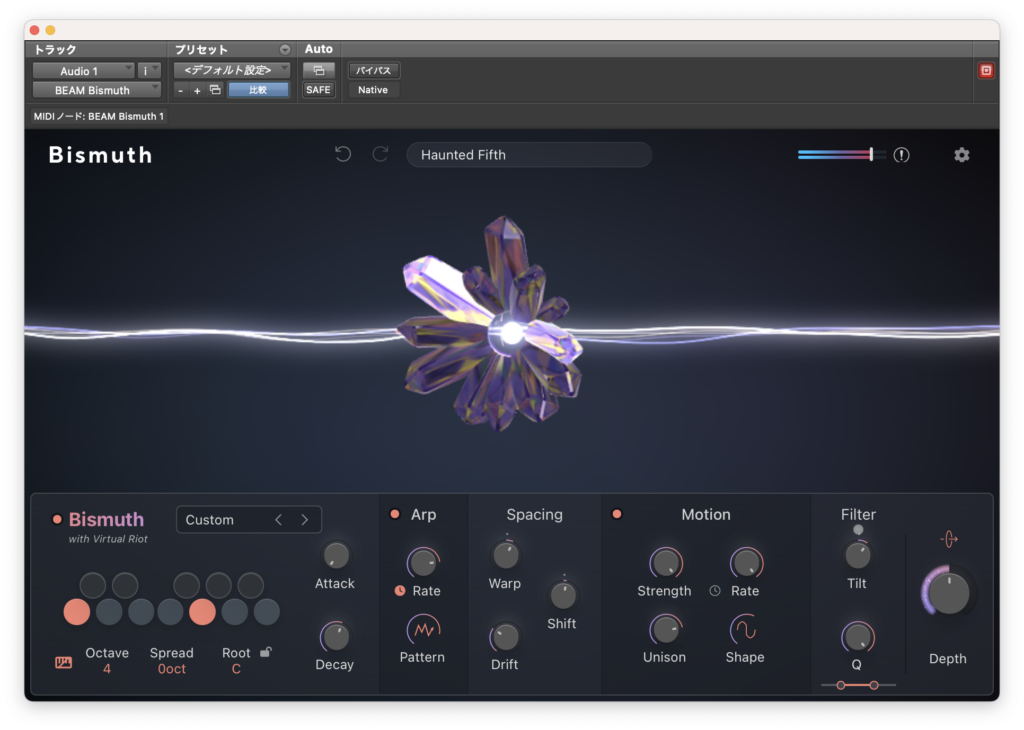
Task: Click the Unison knob
Action: coord(665,629)
